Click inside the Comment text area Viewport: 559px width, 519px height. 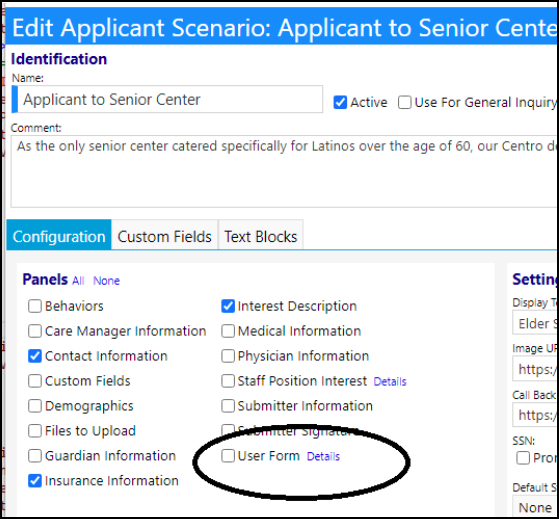[284, 171]
